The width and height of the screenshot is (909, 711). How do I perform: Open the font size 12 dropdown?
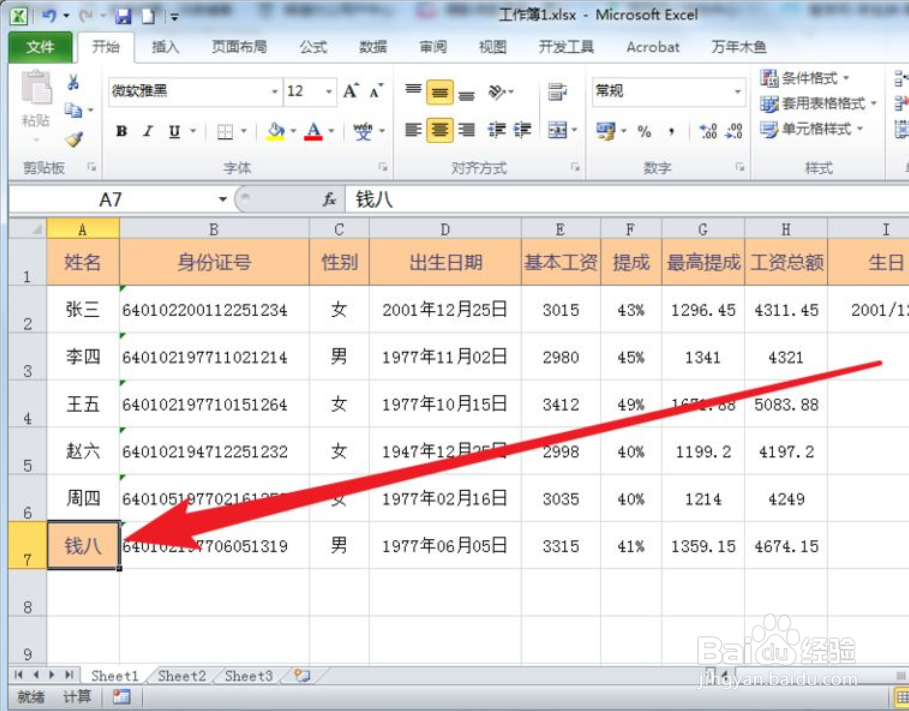329,92
